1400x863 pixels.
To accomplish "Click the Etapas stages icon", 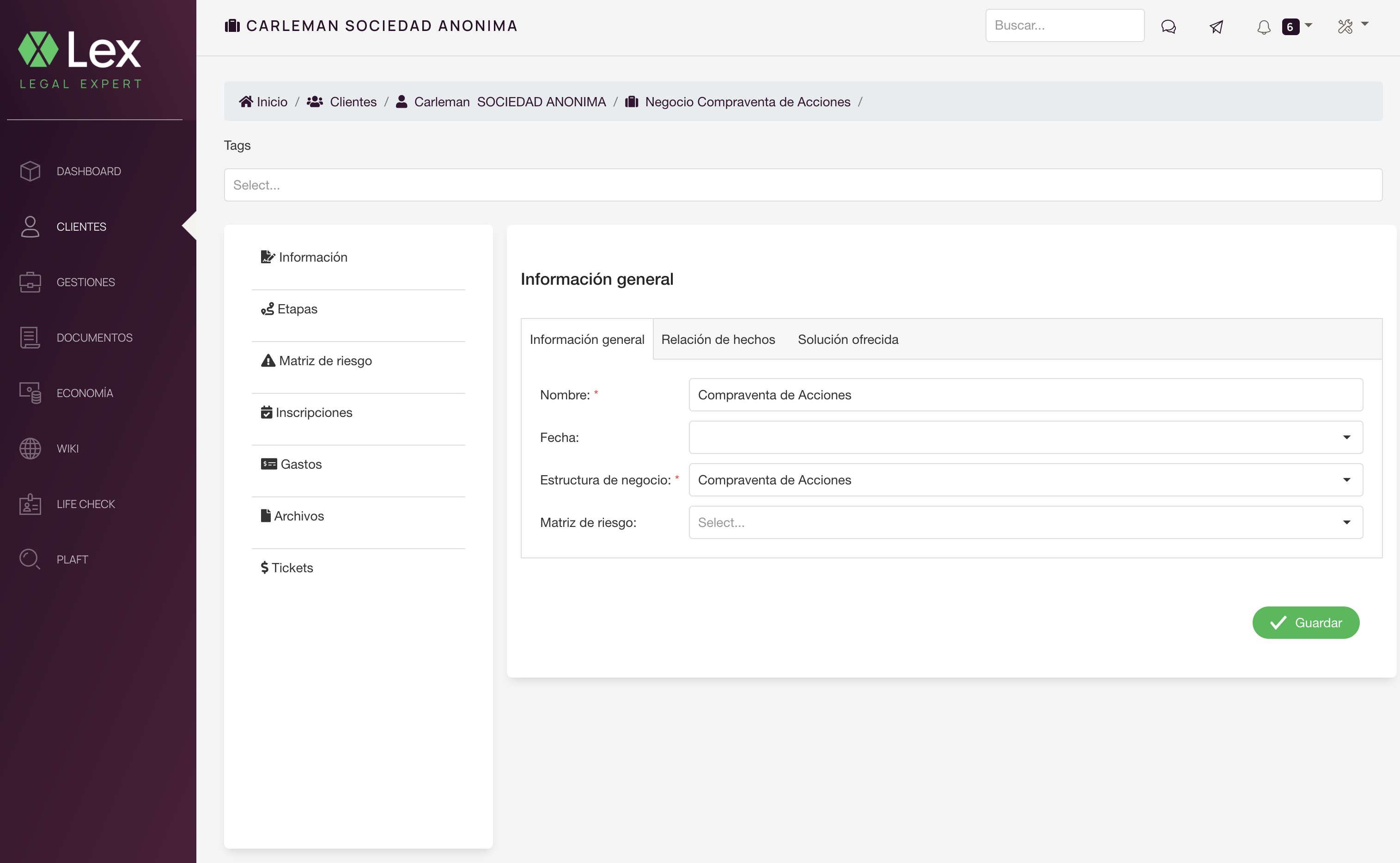I will click(x=268, y=309).
